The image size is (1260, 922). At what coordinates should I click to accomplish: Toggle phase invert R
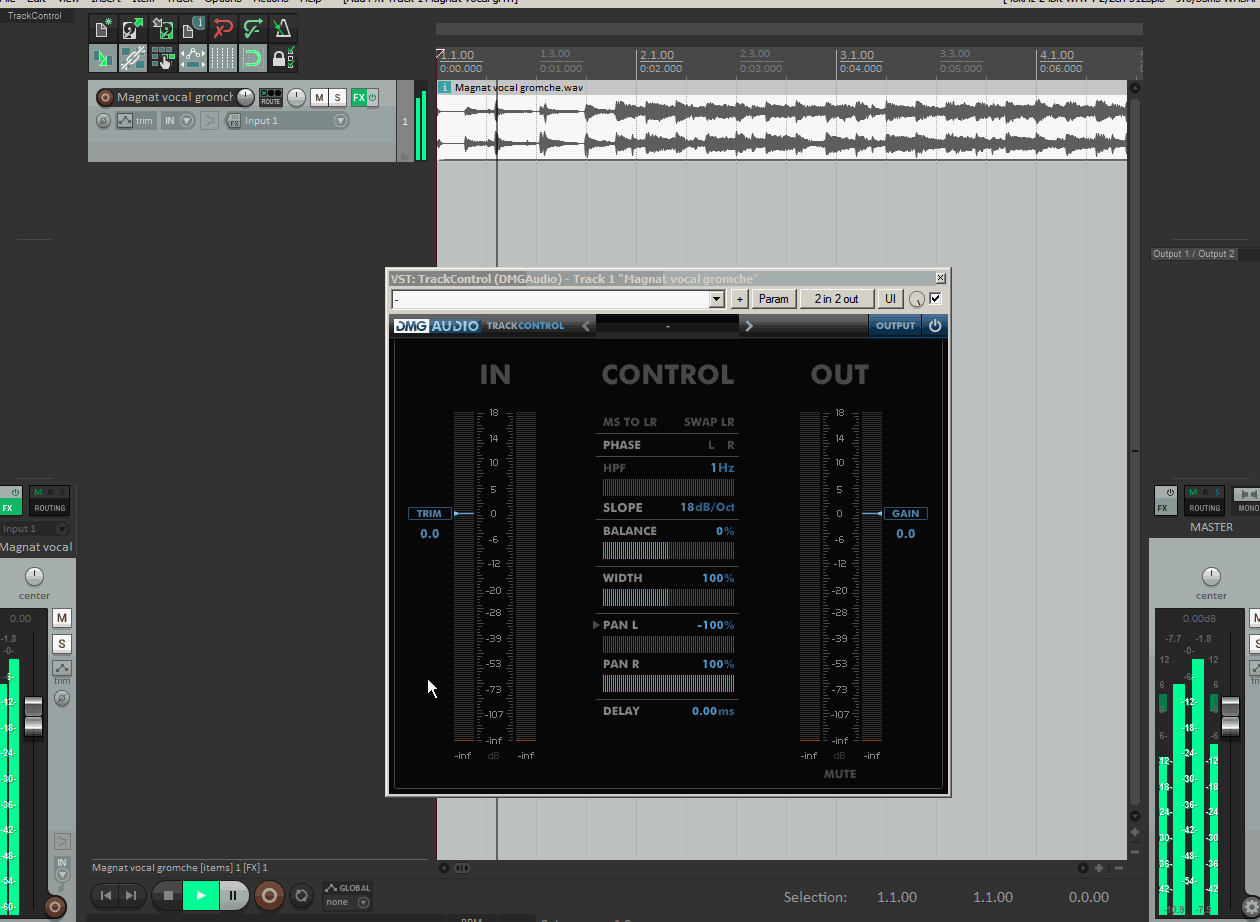pyautogui.click(x=731, y=445)
